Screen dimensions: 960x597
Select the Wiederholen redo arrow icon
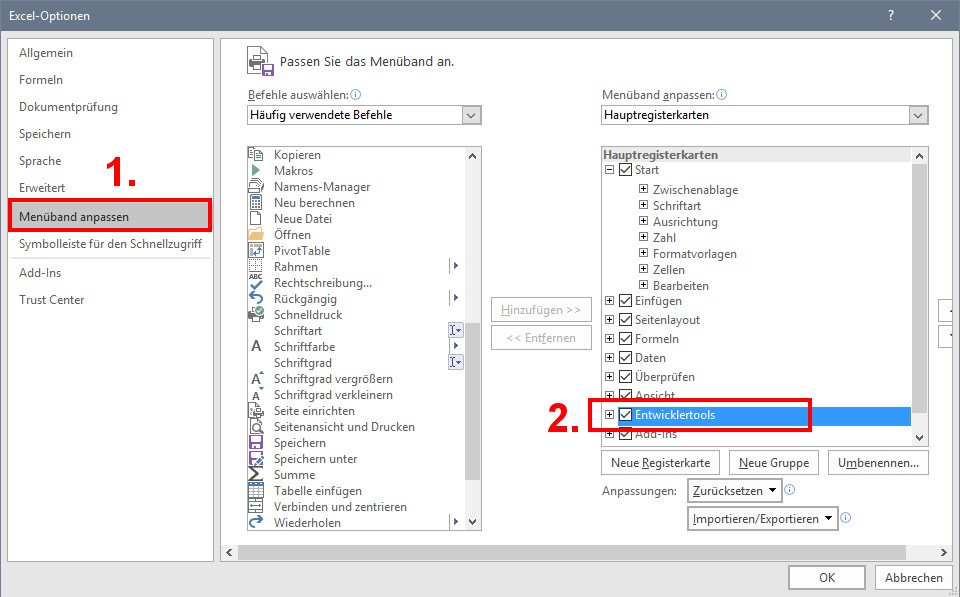tap(256, 522)
